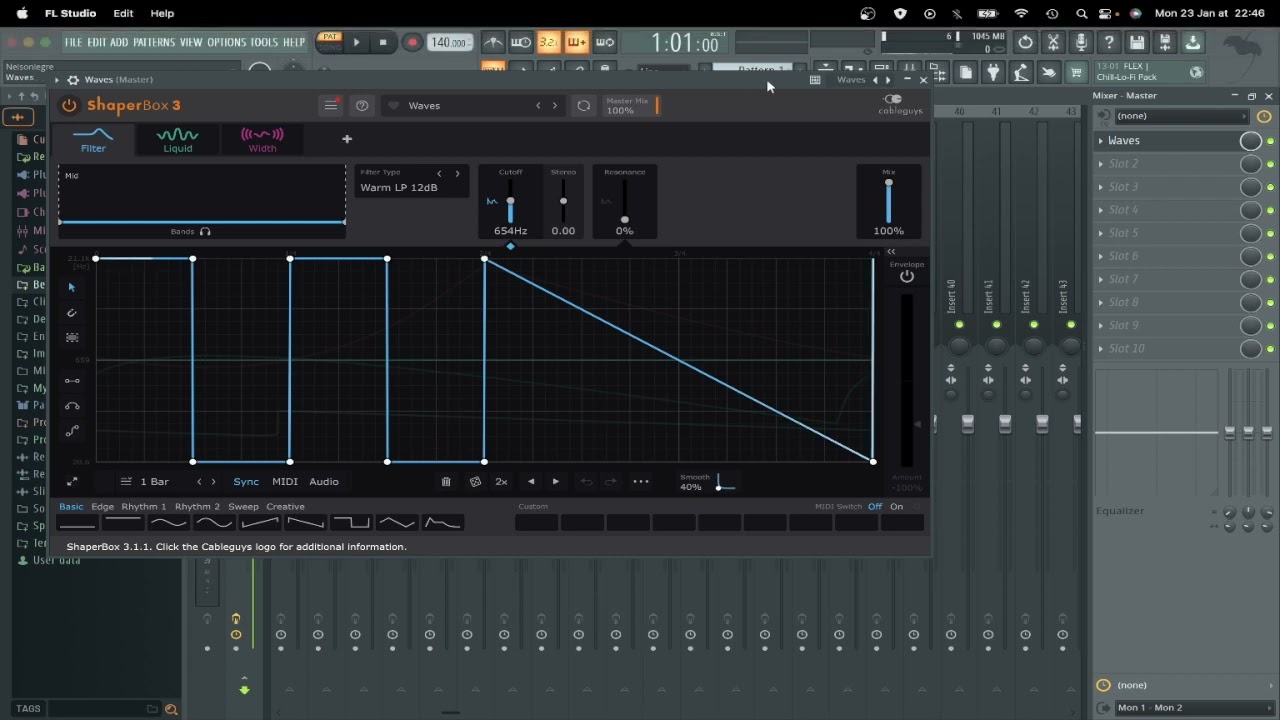Click the FL Studio stop button
The width and height of the screenshot is (1280, 720).
pos(383,42)
